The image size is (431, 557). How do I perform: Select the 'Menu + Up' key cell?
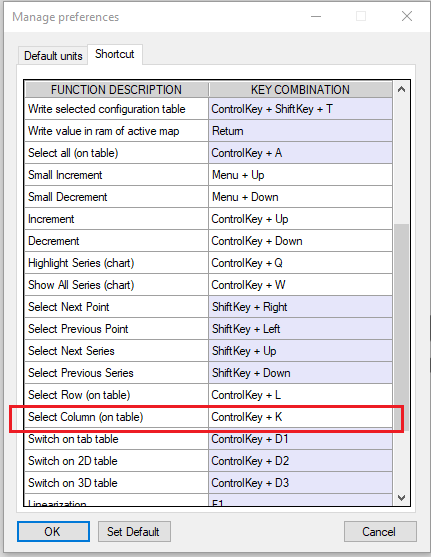[301, 175]
